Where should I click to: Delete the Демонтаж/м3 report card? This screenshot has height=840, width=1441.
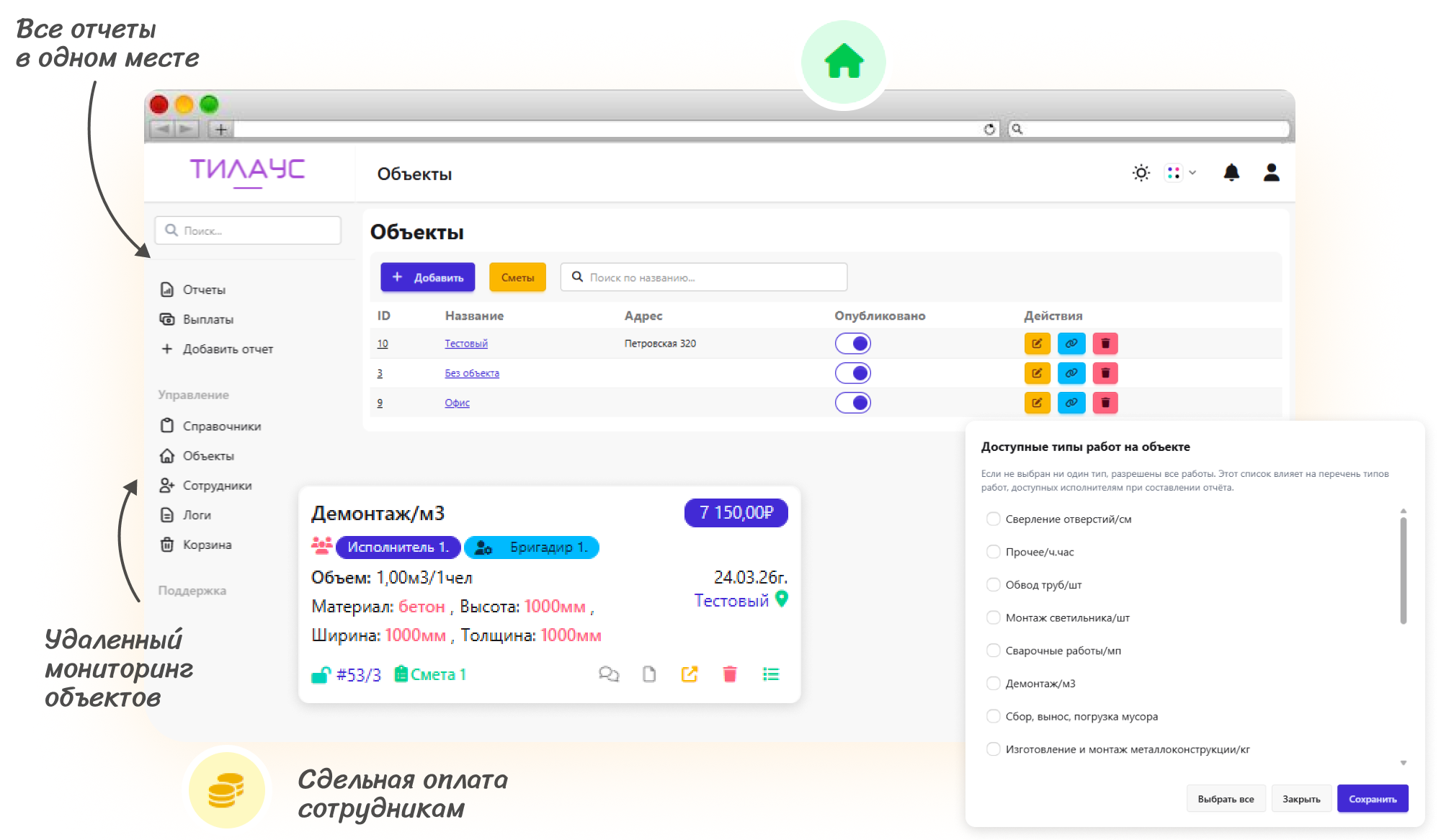click(730, 674)
